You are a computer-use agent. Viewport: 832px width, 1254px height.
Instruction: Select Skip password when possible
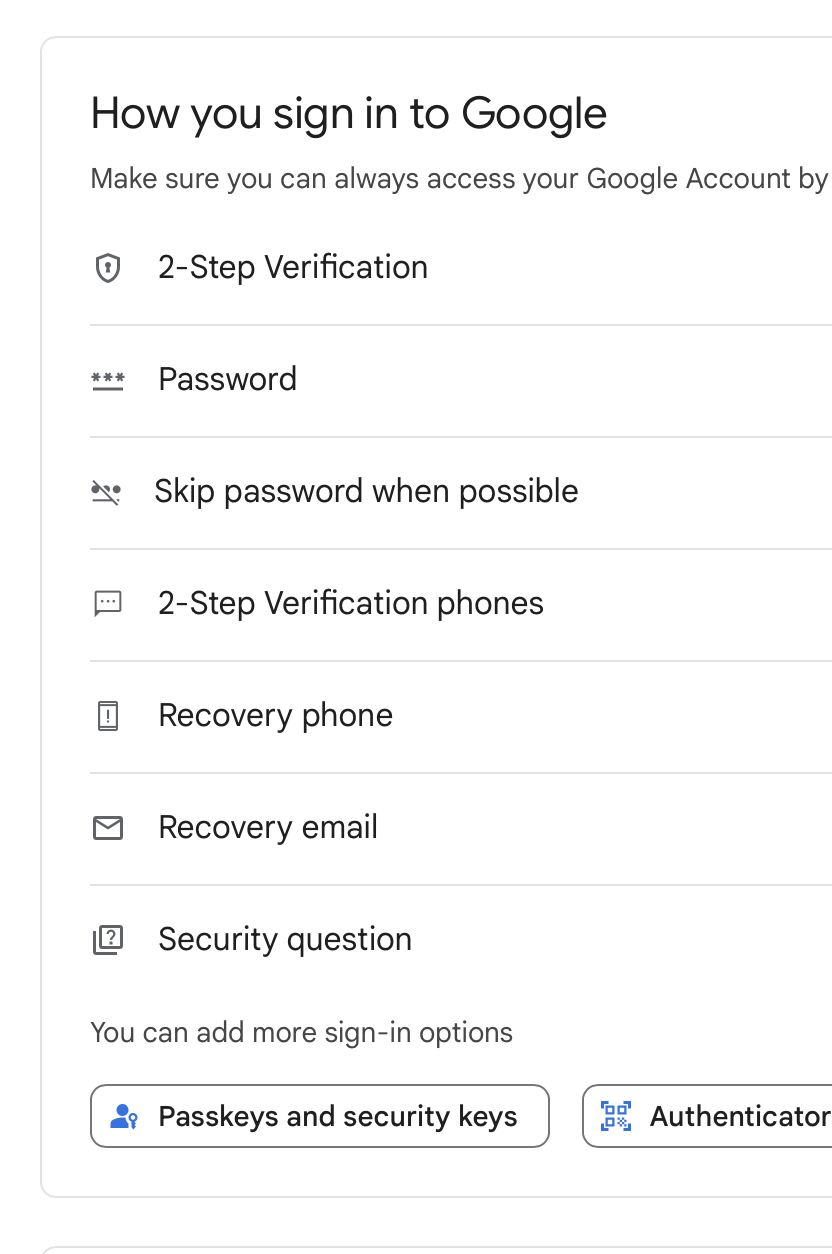tap(366, 492)
